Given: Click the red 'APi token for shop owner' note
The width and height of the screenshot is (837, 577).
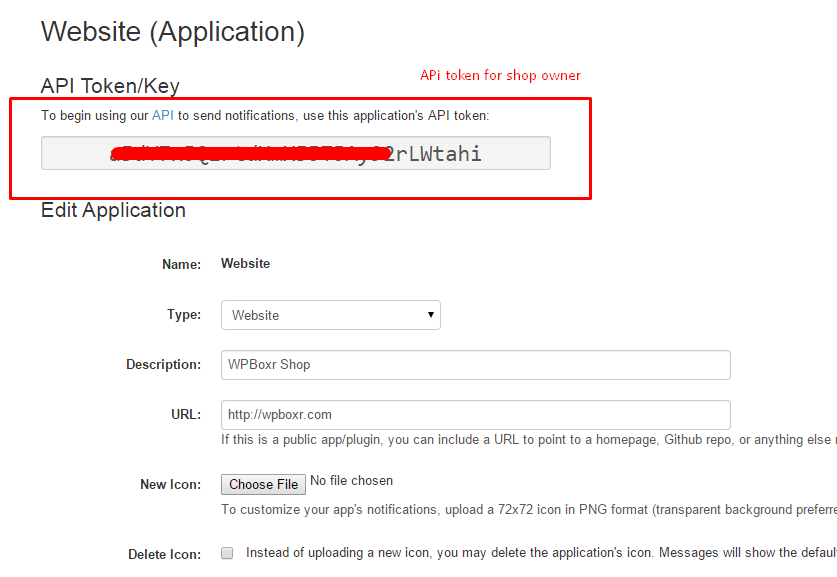Looking at the screenshot, I should 500,75.
